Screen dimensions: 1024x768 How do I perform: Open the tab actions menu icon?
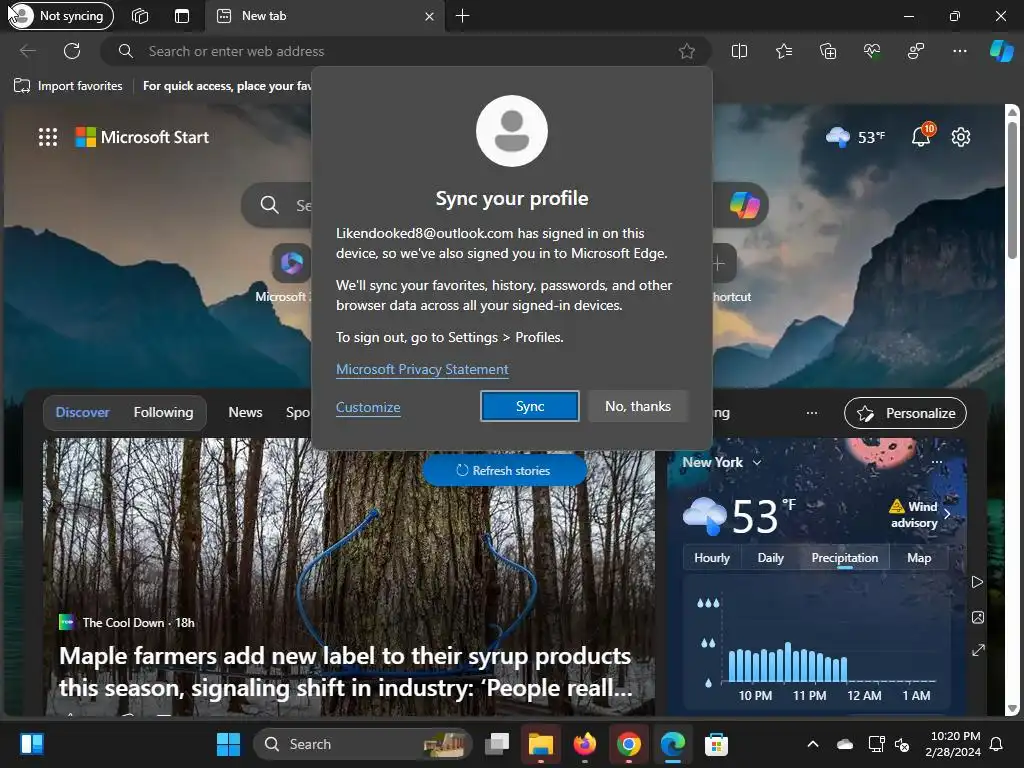[x=182, y=16]
